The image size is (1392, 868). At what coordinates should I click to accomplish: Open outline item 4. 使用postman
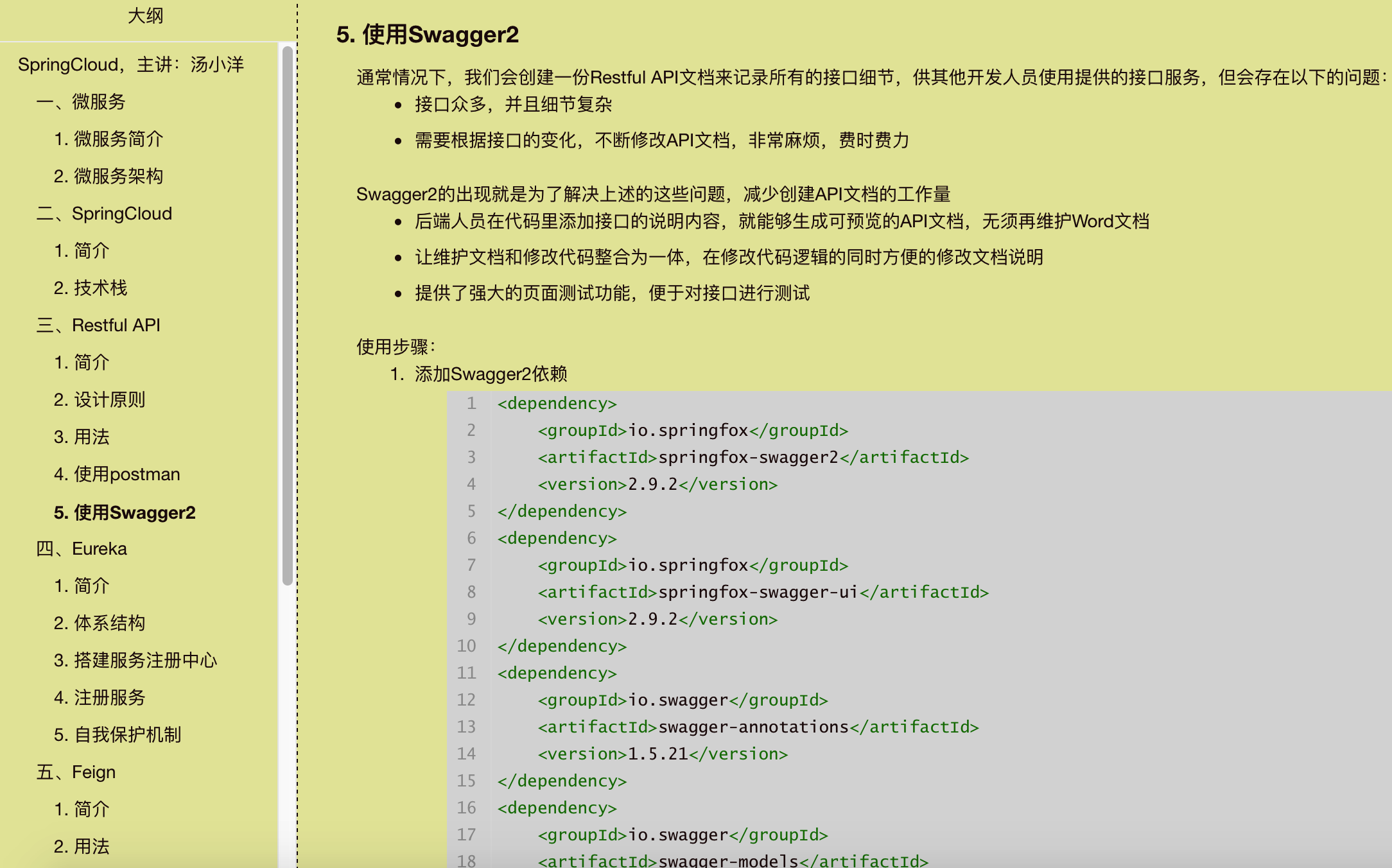tap(117, 474)
